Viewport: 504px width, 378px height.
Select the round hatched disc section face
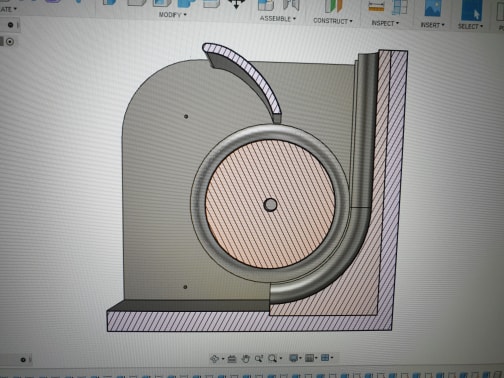click(x=270, y=204)
